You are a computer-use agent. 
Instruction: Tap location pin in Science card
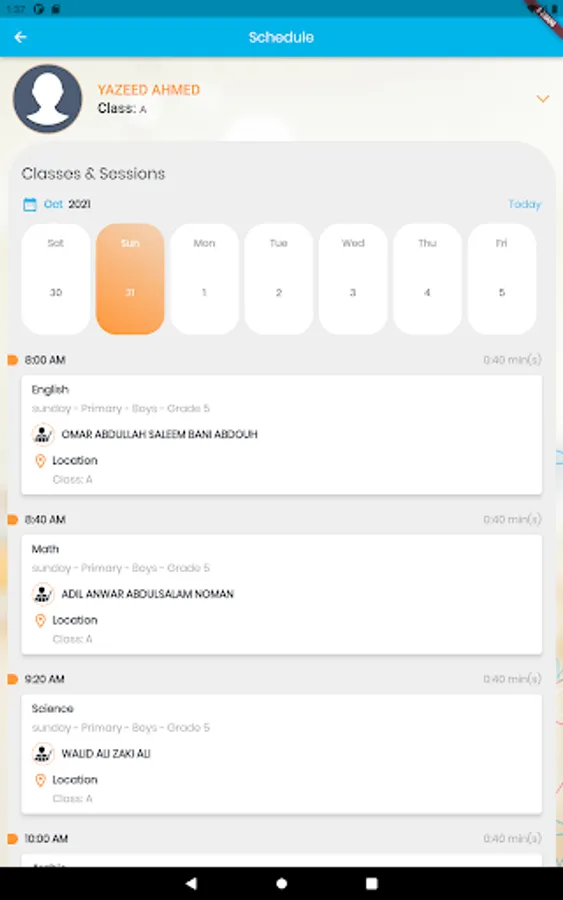tap(40, 780)
